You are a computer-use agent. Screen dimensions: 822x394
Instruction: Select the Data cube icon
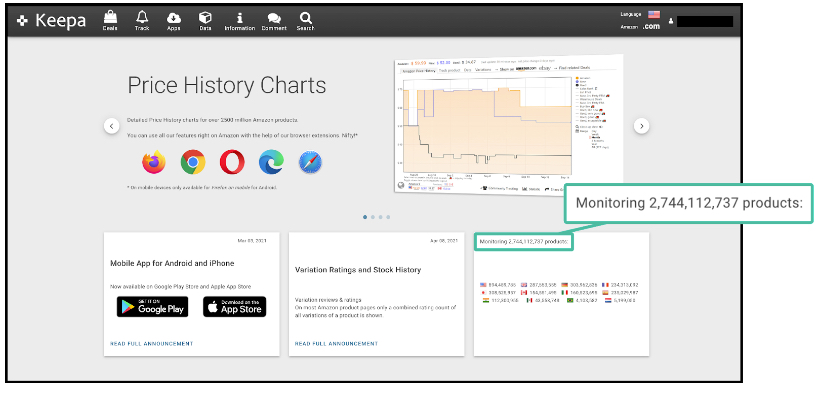(x=205, y=18)
